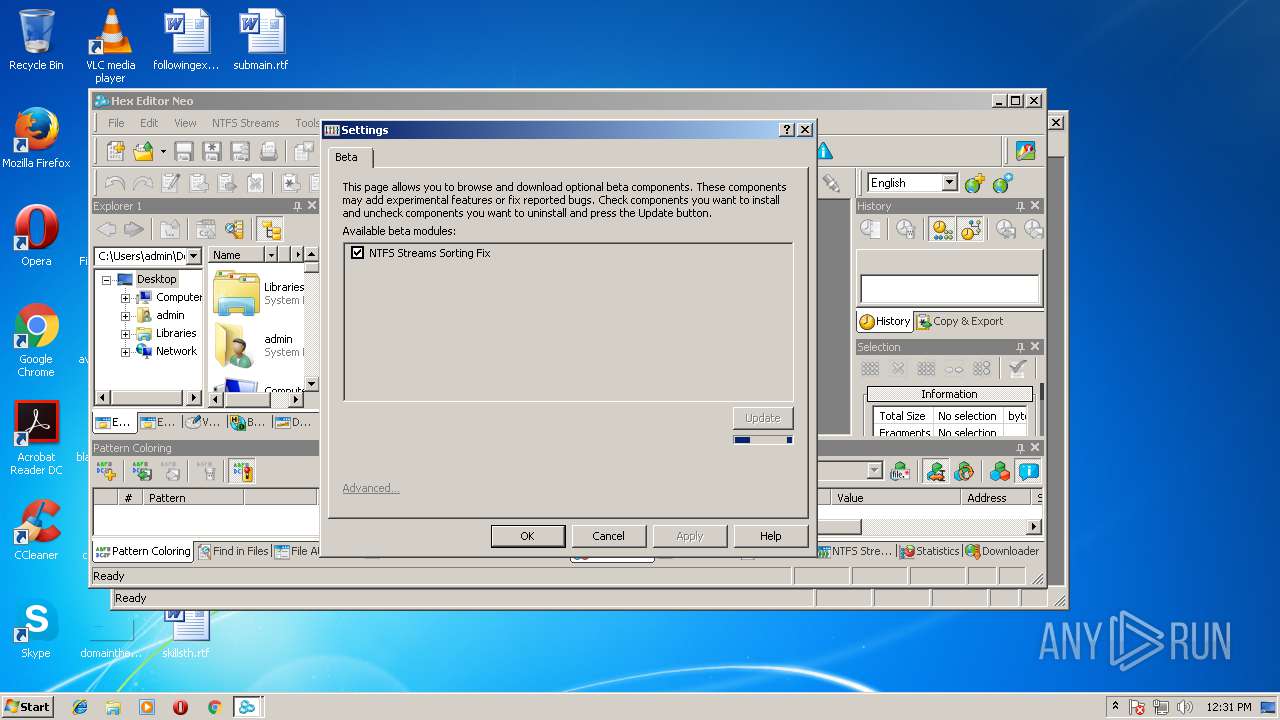Click the taskbar clock showing 12:31 PM
Image resolution: width=1280 pixels, height=720 pixels.
1229,707
